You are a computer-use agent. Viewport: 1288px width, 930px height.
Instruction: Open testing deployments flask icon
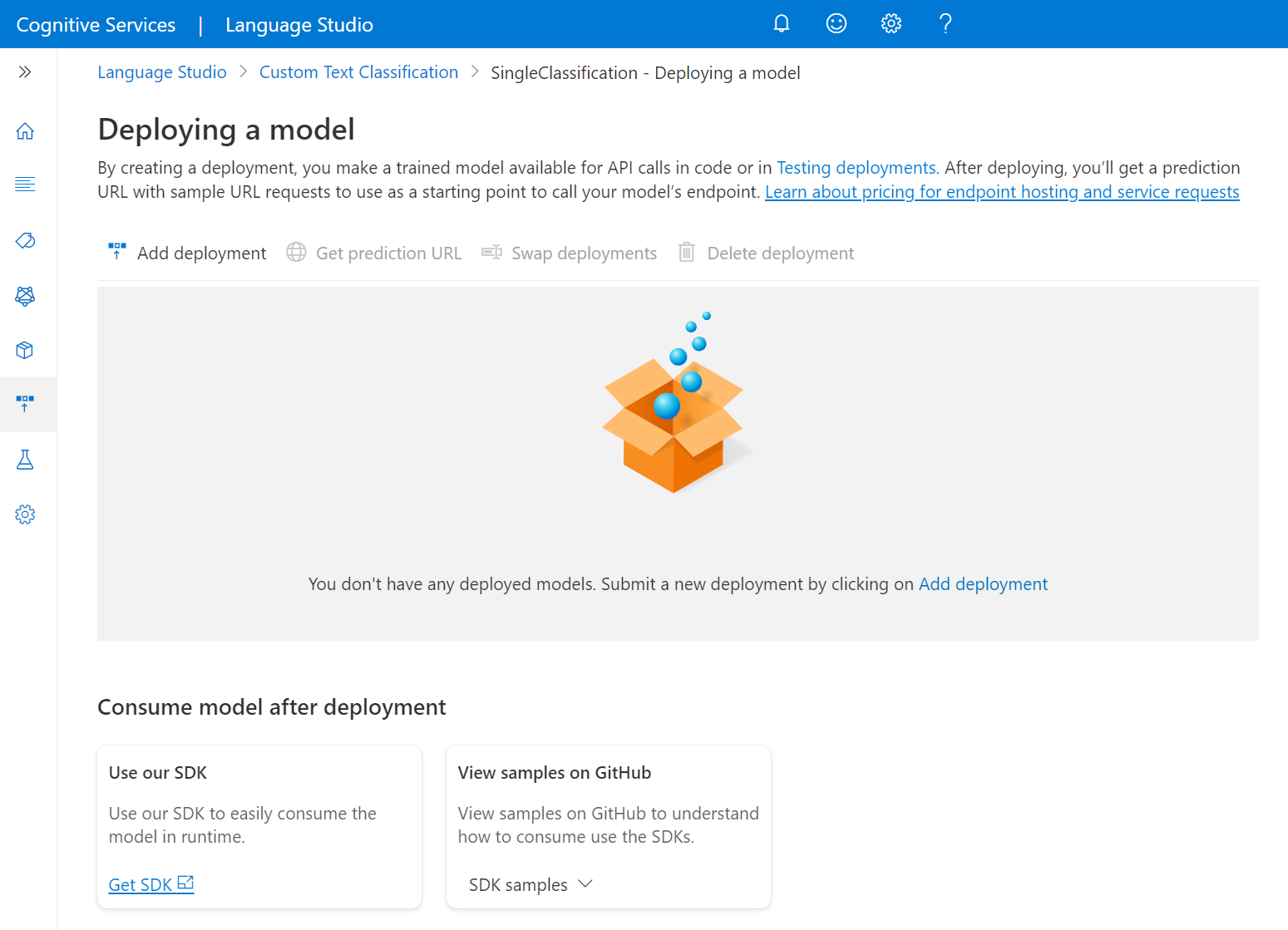(x=25, y=460)
